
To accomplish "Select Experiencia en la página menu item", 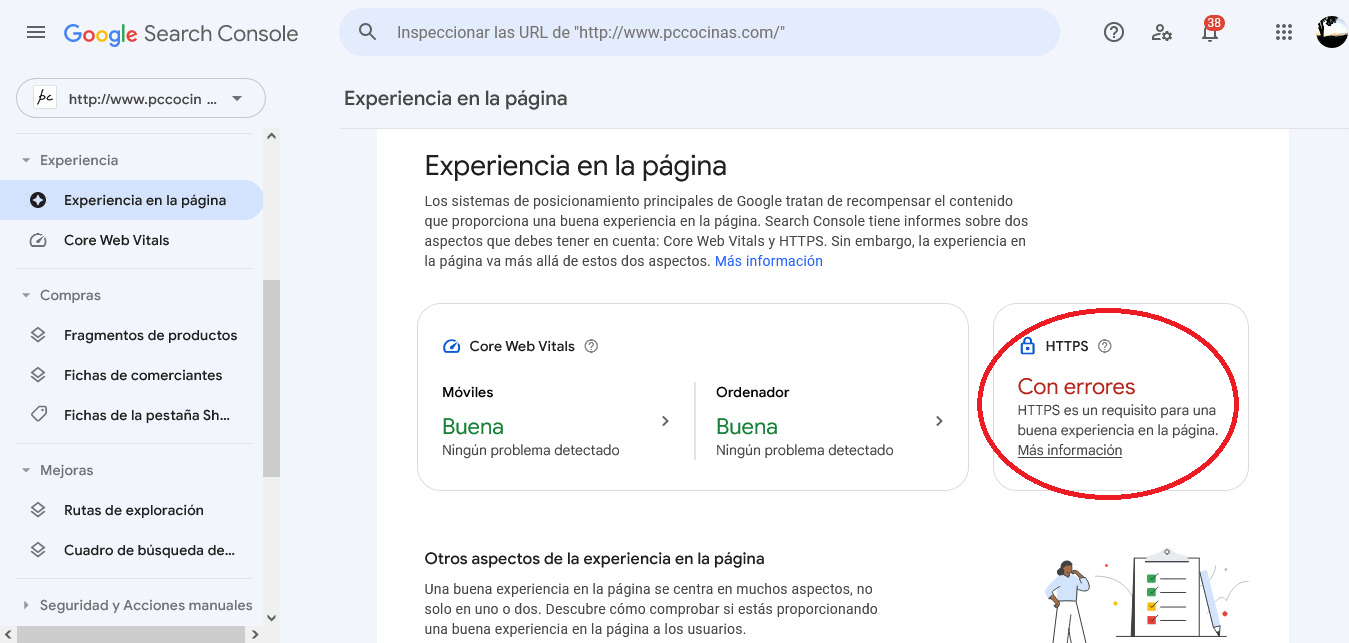I will [132, 200].
